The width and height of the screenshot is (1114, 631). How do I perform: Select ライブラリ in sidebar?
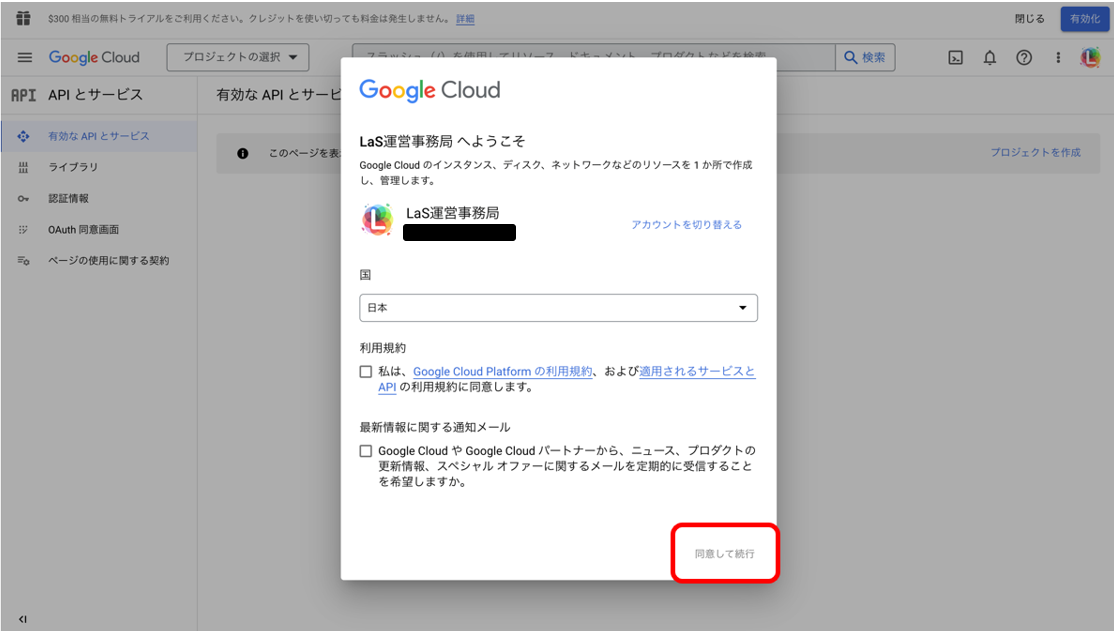pos(99,167)
